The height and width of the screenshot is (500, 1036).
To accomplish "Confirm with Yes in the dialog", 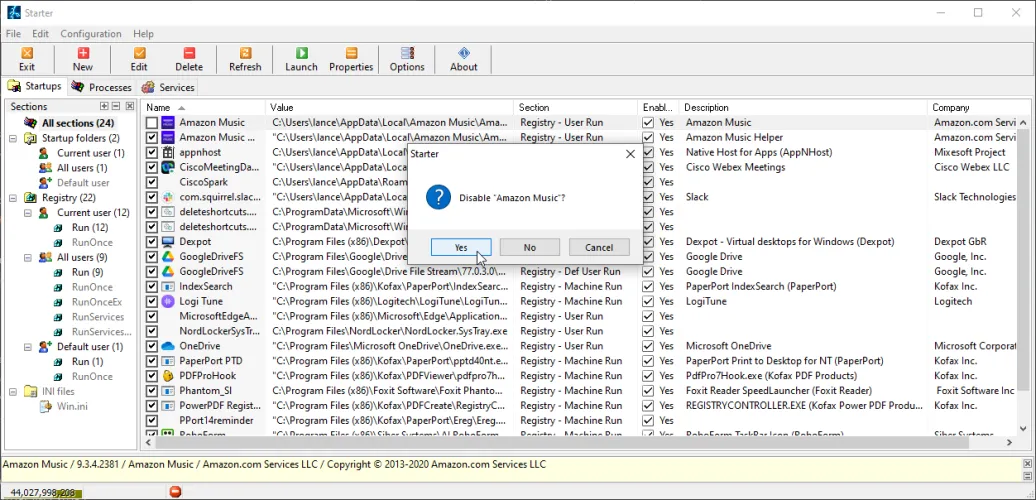I will (461, 247).
